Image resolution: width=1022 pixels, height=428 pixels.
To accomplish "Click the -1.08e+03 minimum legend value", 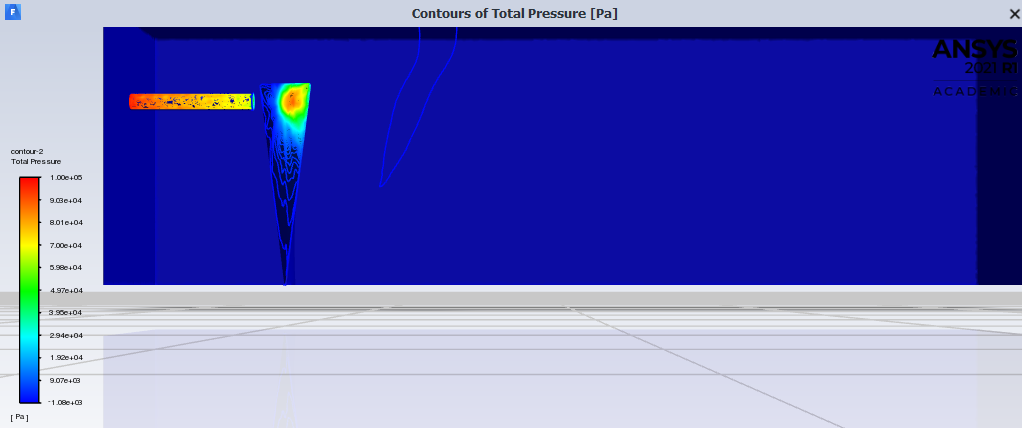I will pyautogui.click(x=65, y=402).
